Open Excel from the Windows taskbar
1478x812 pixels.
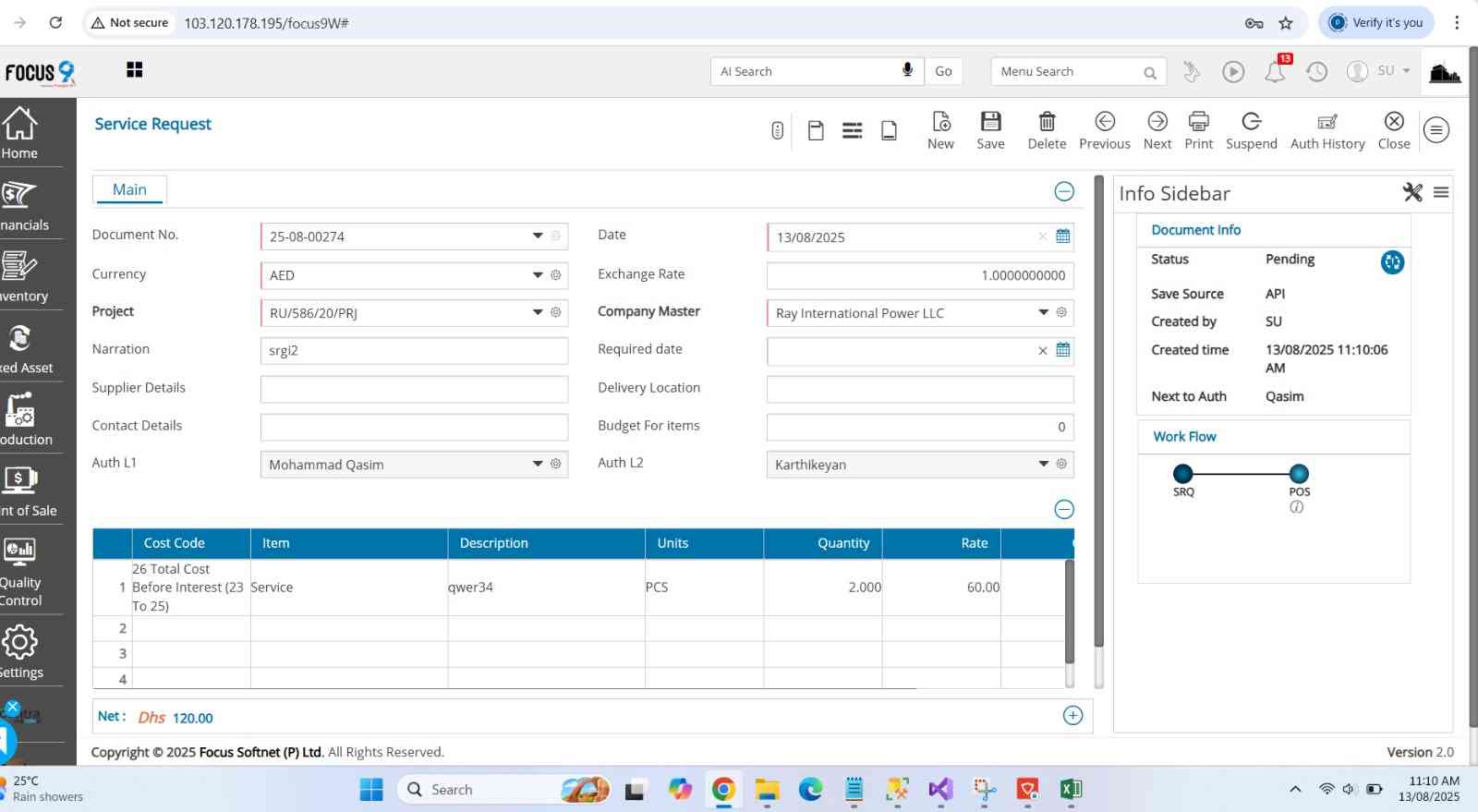coord(1071,789)
